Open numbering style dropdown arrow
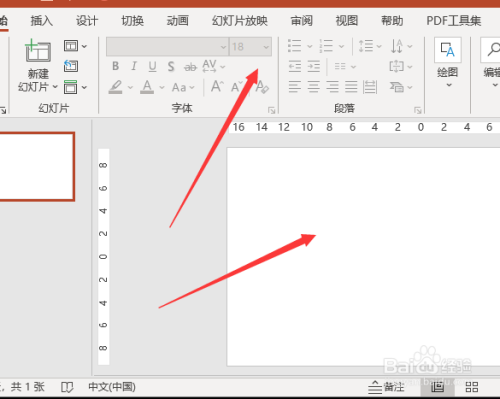The image size is (500, 399). [341, 46]
